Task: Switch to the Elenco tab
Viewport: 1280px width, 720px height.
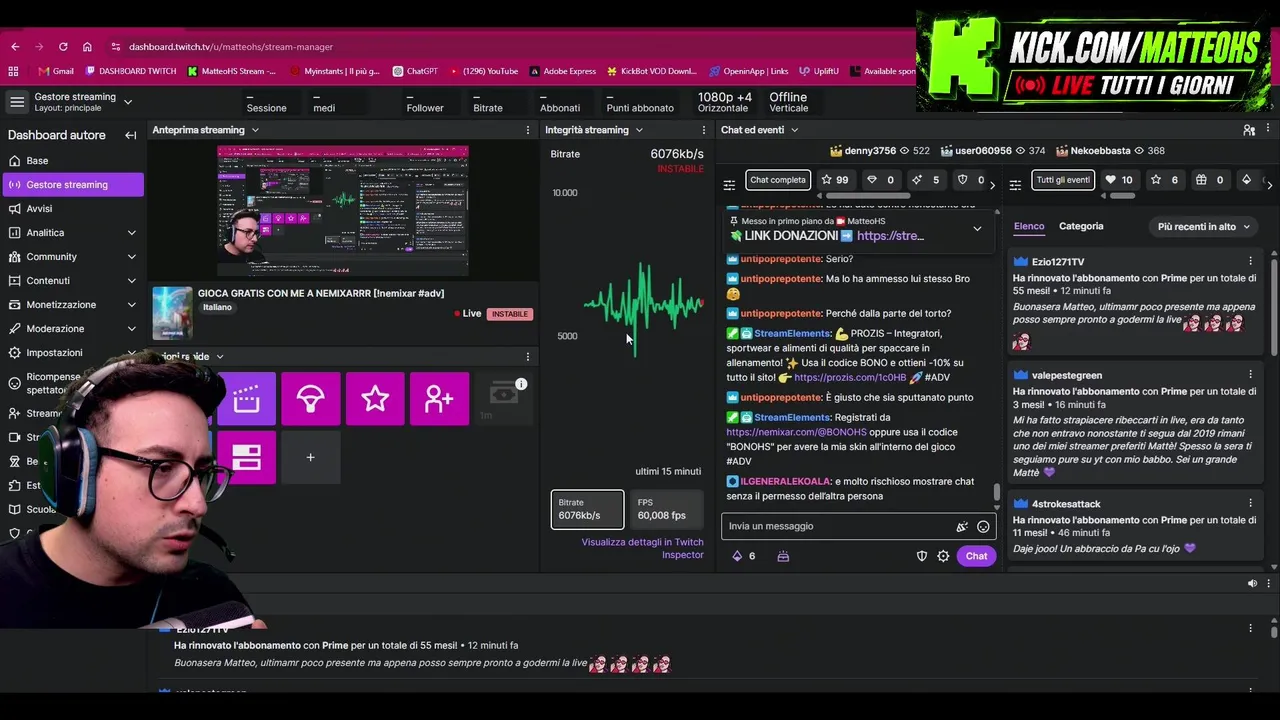Action: pyautogui.click(x=1029, y=226)
